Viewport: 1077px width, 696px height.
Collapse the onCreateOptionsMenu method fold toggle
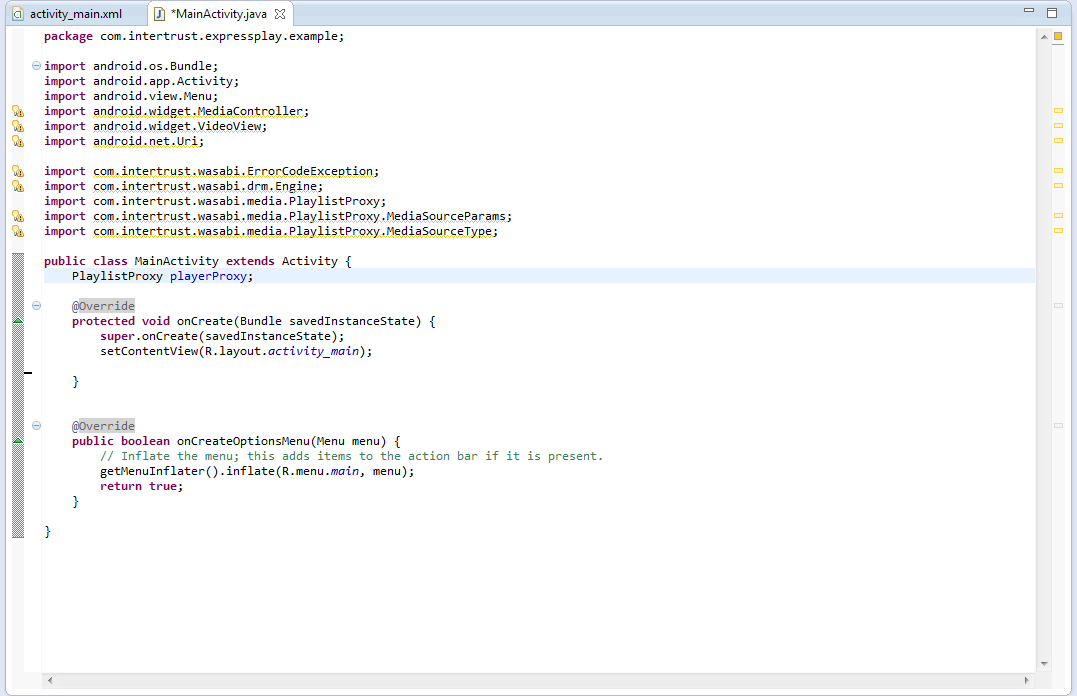(x=37, y=426)
